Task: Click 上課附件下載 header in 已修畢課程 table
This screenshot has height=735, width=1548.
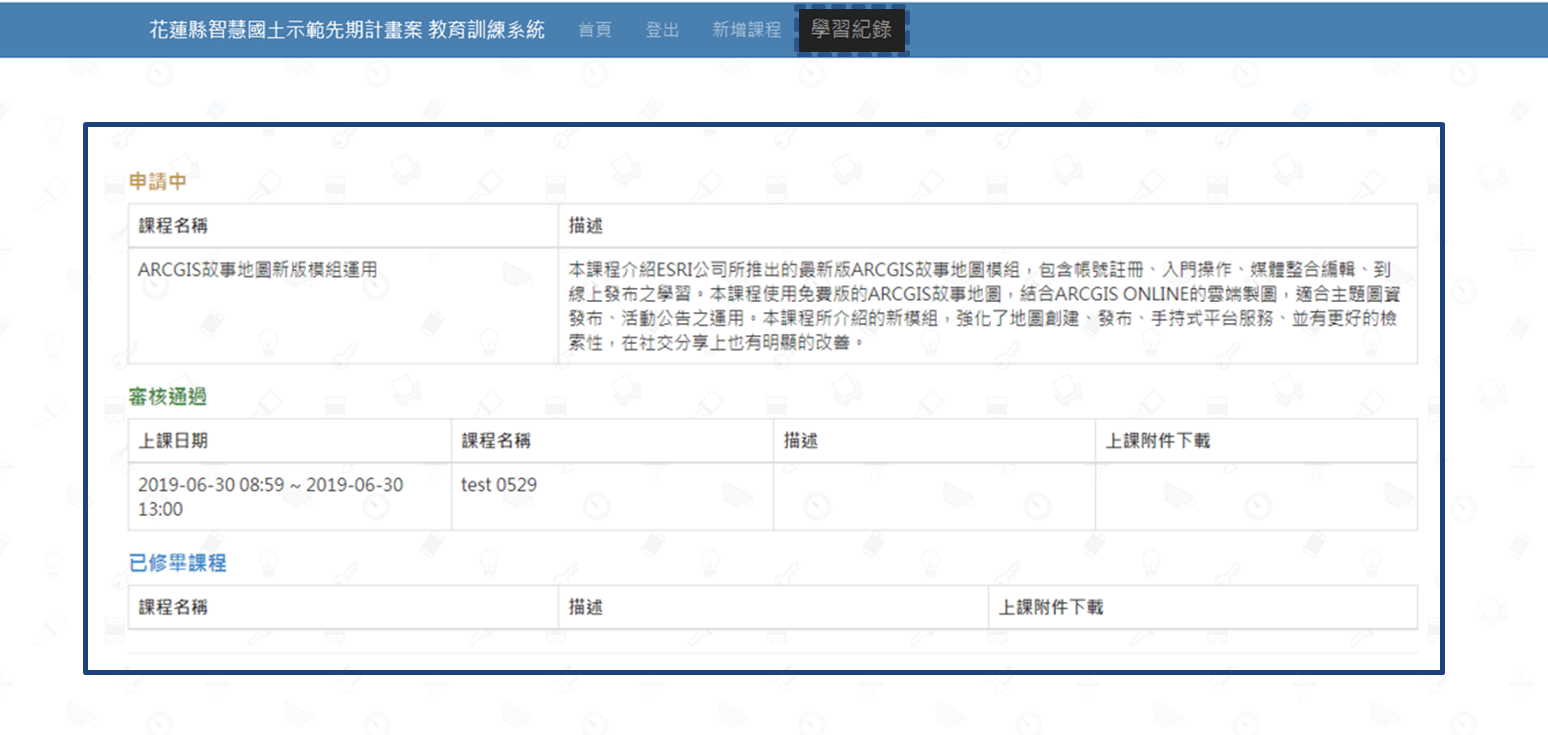Action: tap(1051, 607)
